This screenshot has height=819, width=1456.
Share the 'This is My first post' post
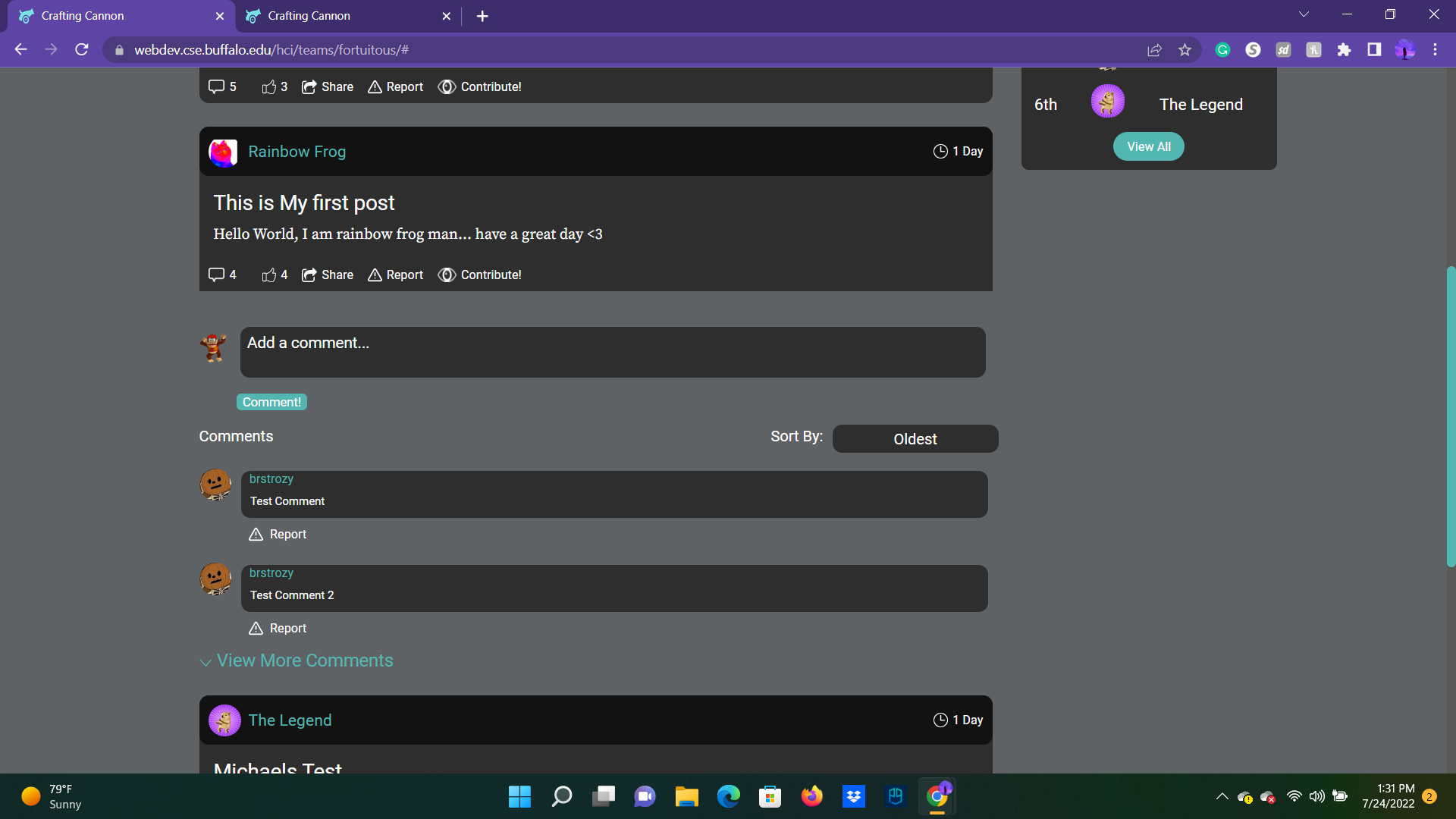pos(328,275)
